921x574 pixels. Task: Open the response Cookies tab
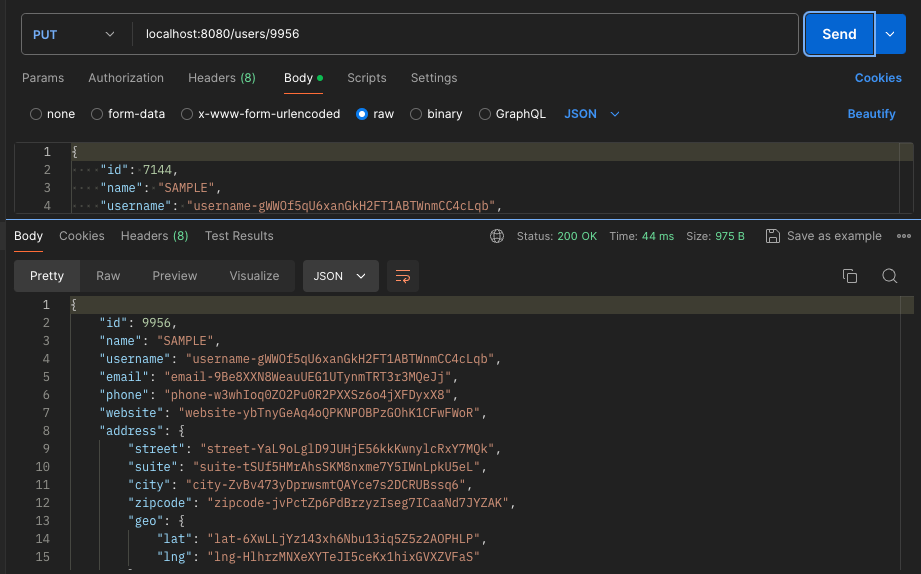point(82,236)
